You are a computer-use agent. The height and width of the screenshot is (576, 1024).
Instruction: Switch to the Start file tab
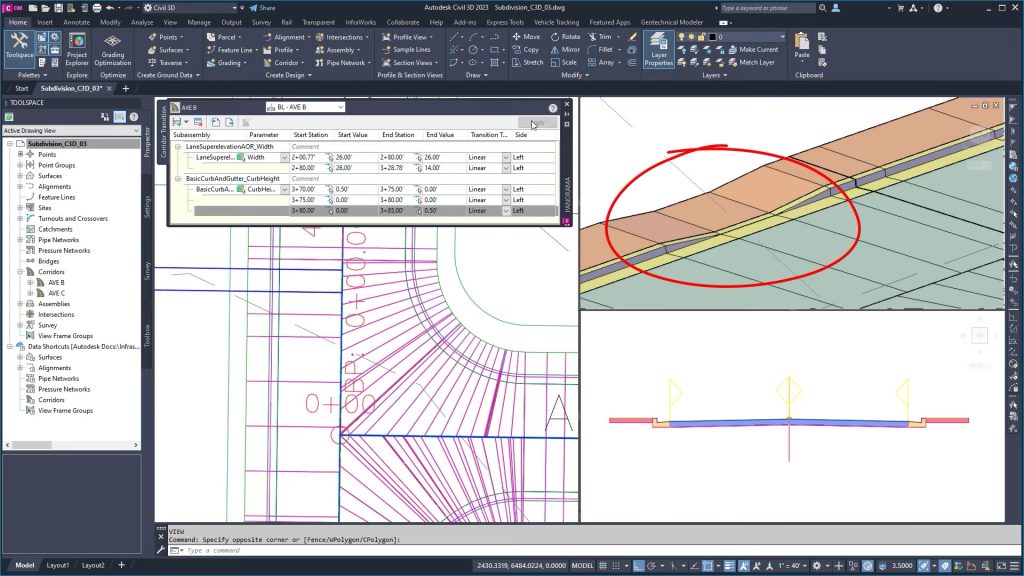(22, 88)
